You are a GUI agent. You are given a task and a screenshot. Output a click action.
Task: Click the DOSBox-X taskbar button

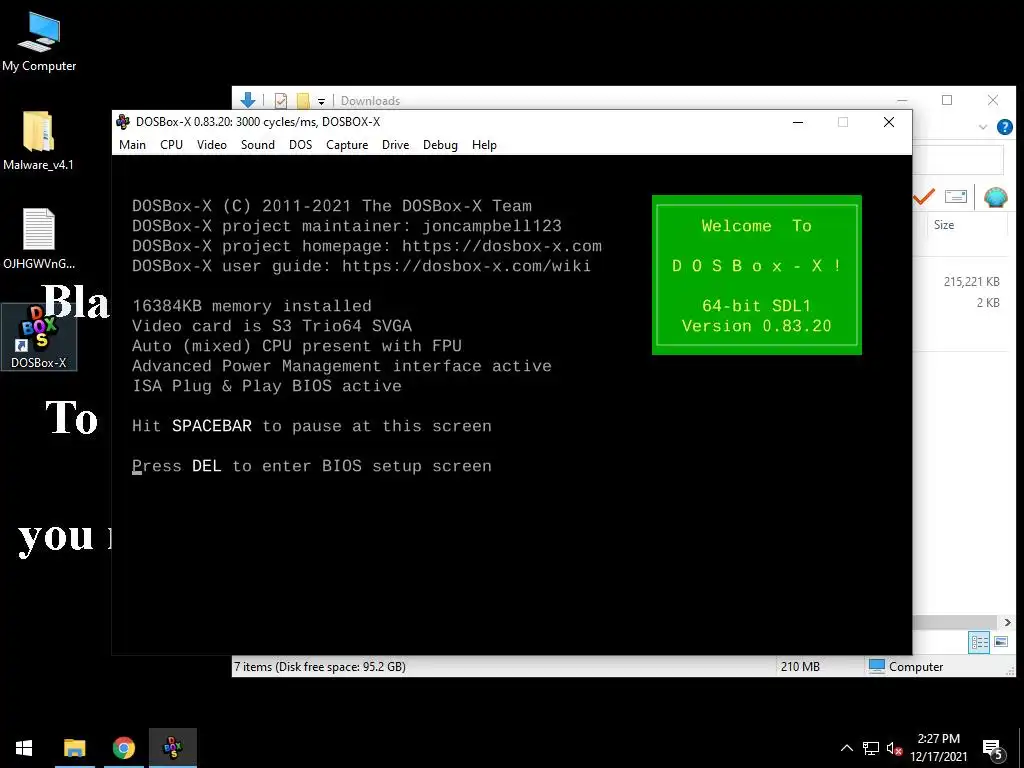(172, 748)
